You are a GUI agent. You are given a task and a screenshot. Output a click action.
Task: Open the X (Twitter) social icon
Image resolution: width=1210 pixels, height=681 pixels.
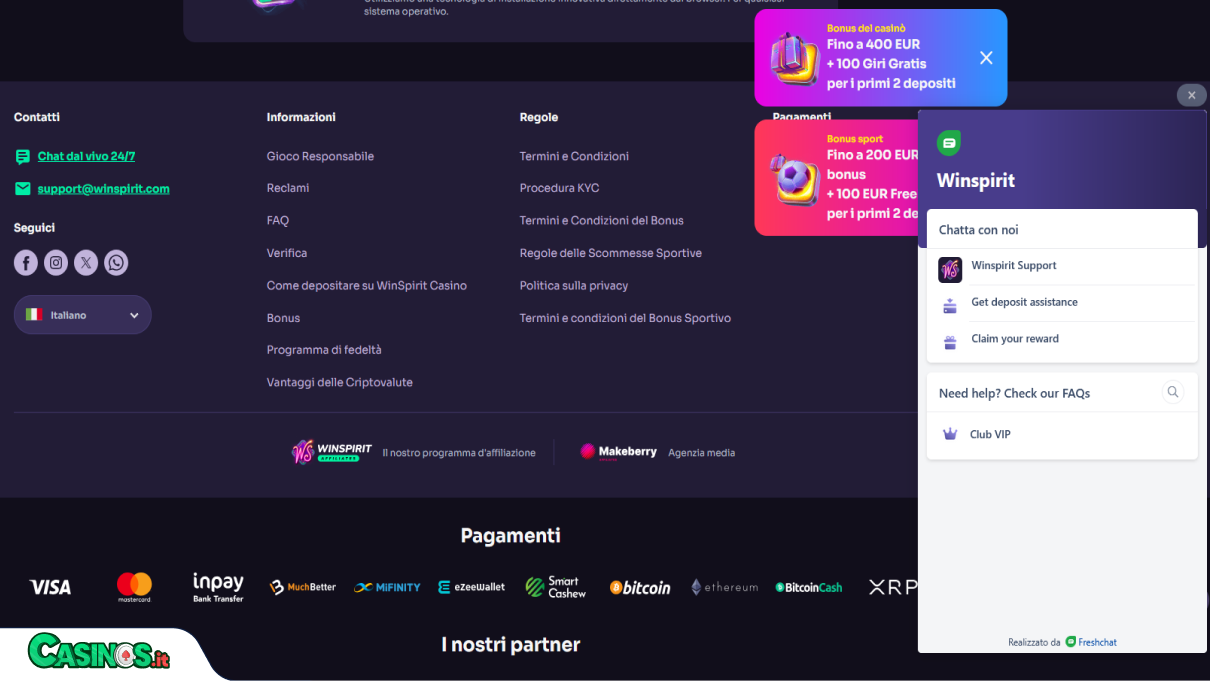pos(86,263)
